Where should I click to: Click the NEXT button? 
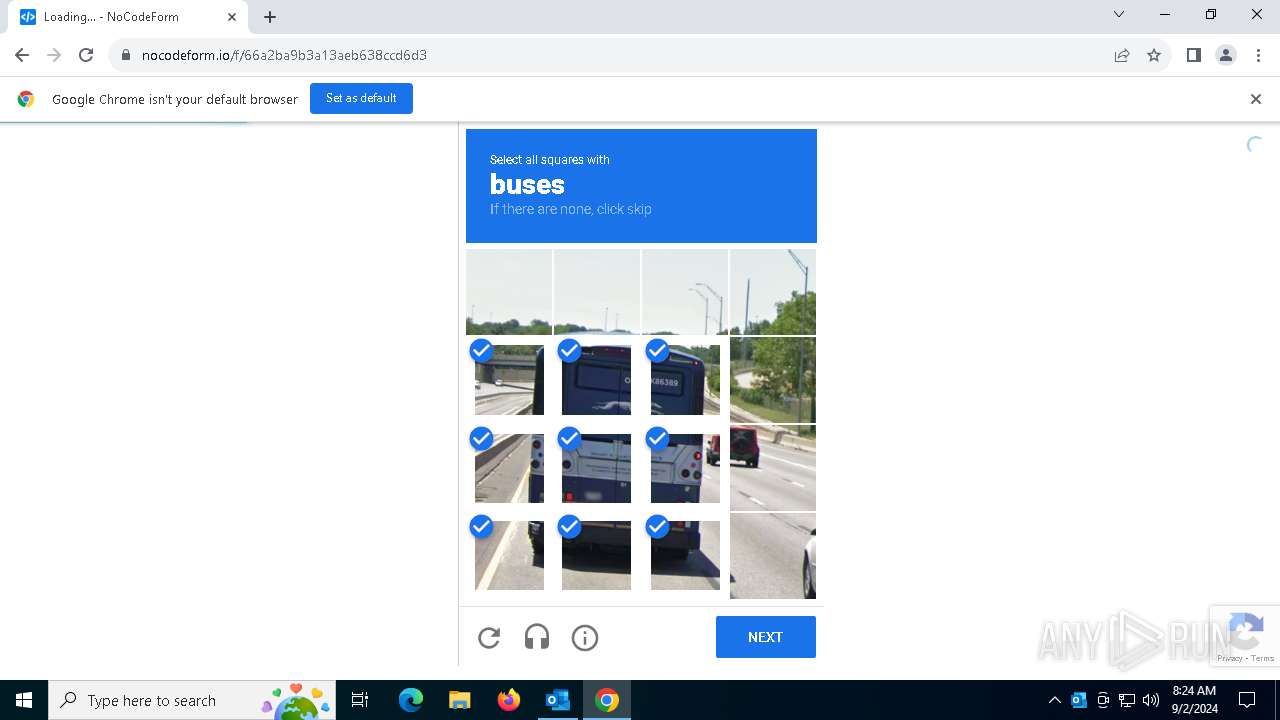[766, 637]
